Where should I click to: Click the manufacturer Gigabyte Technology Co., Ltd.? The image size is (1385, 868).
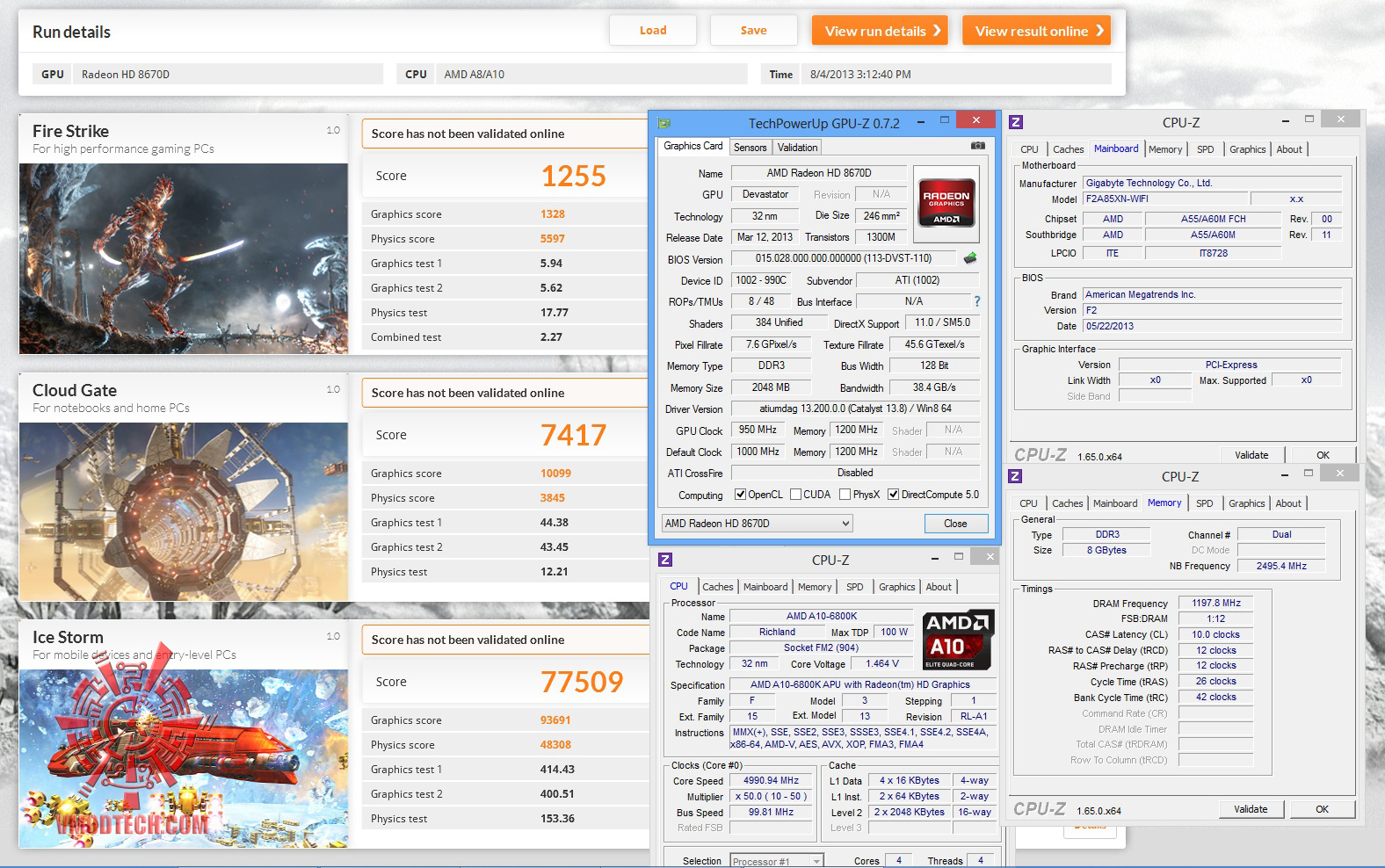point(1213,183)
